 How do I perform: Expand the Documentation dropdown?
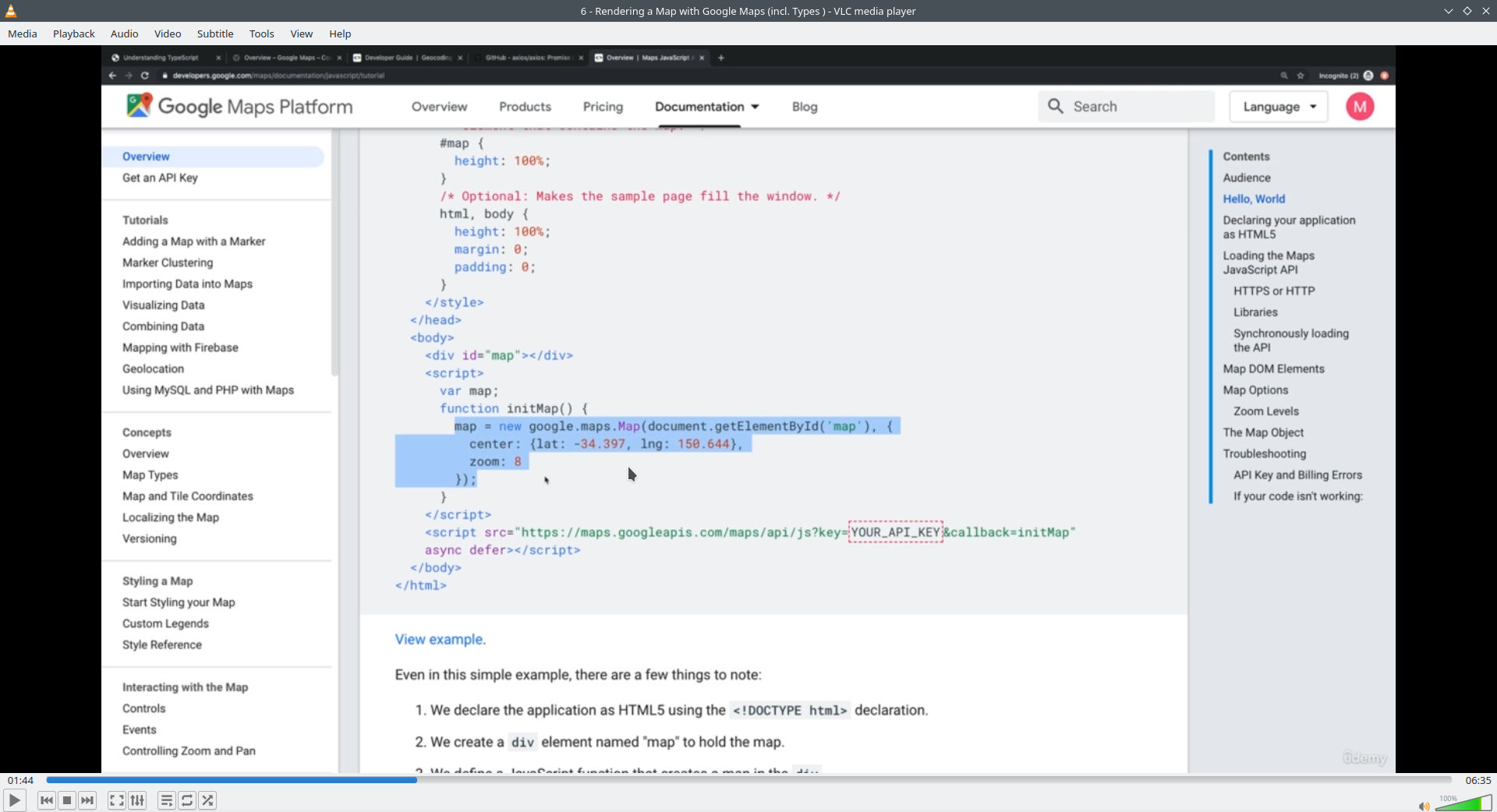pos(706,107)
